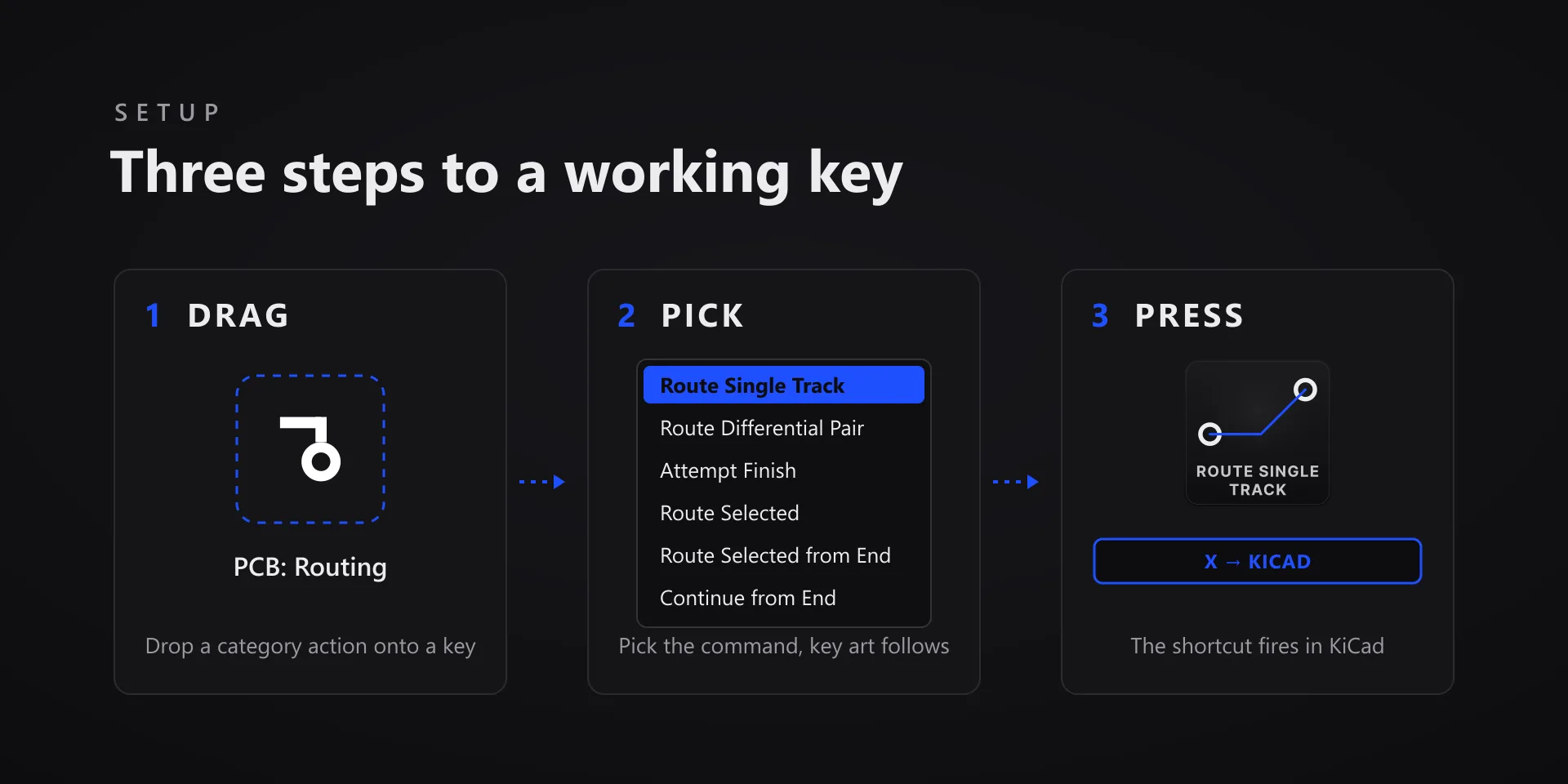1568x784 pixels.
Task: Click the PICK step heading
Action: click(x=703, y=315)
